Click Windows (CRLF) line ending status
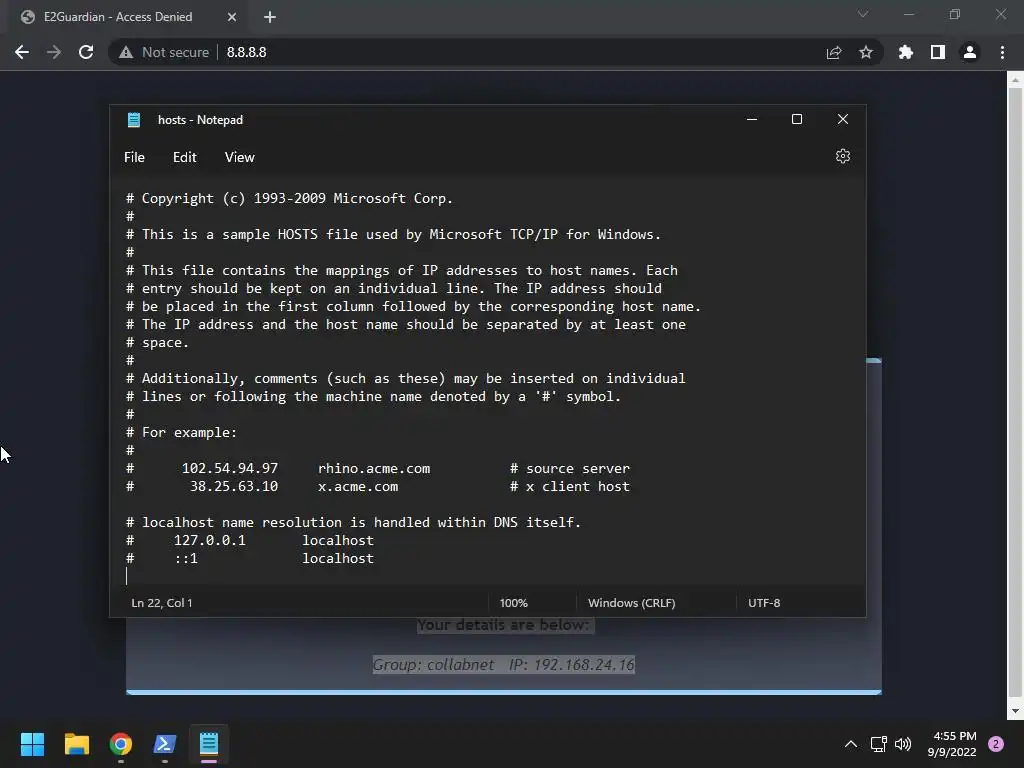Image resolution: width=1024 pixels, height=768 pixels. click(x=632, y=603)
